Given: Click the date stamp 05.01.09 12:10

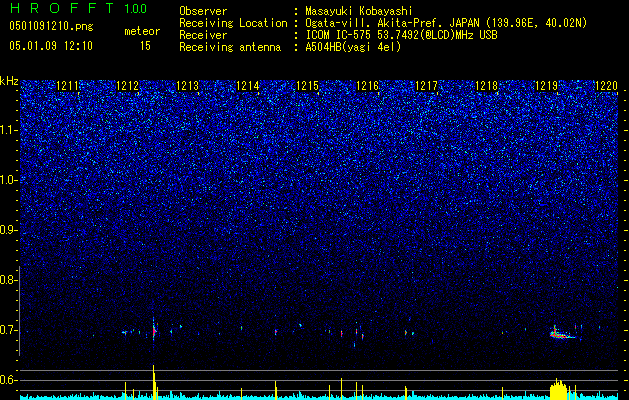Looking at the screenshot, I should 51,46.
